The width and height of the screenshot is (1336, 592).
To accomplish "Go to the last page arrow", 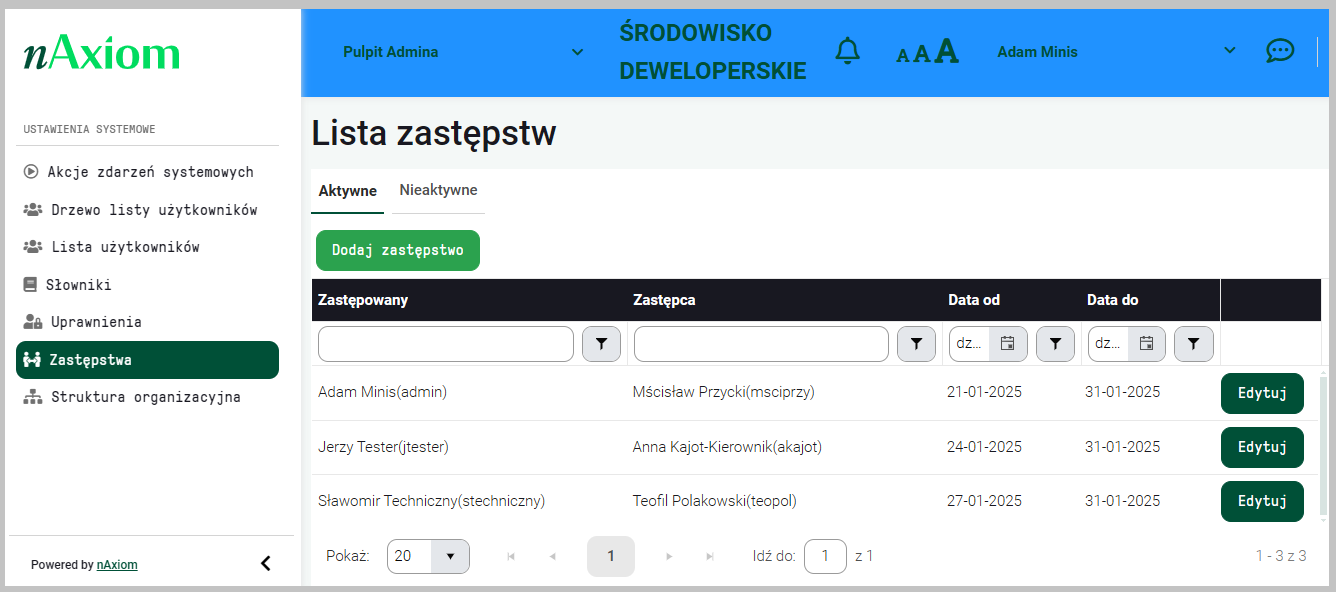I will click(710, 556).
